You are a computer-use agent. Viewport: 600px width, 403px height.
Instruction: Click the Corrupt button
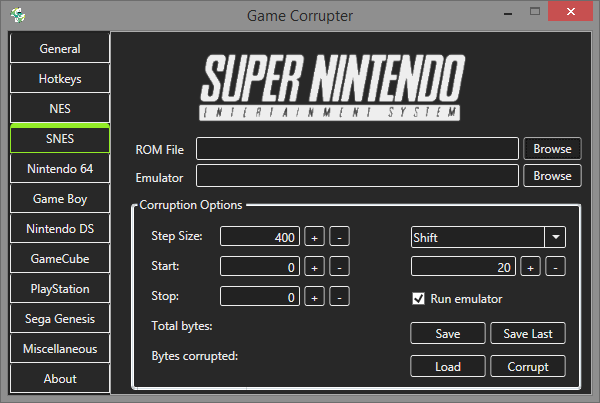[528, 366]
